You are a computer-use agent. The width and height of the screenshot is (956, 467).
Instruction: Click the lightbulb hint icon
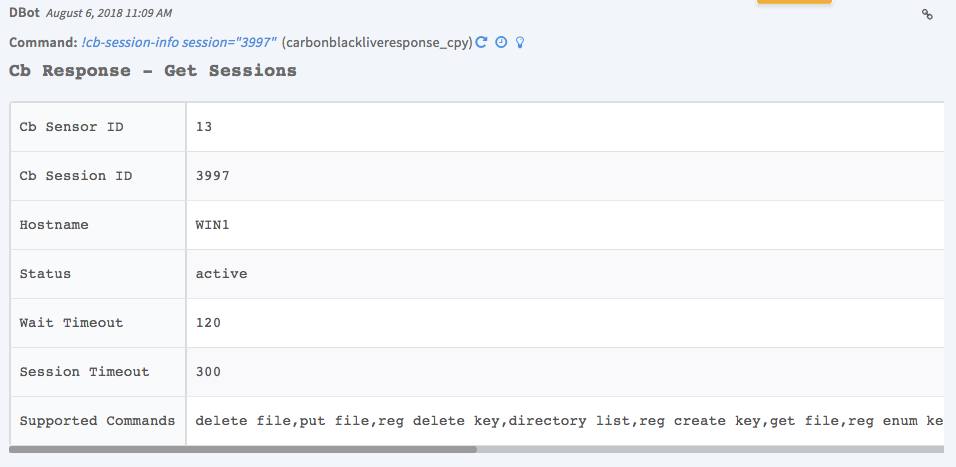point(519,43)
